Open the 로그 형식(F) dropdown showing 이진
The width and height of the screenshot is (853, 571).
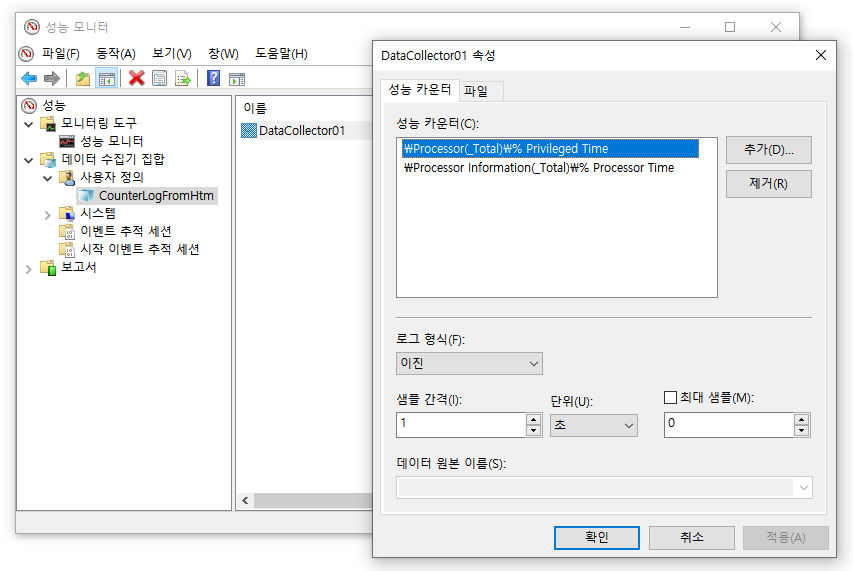point(469,363)
